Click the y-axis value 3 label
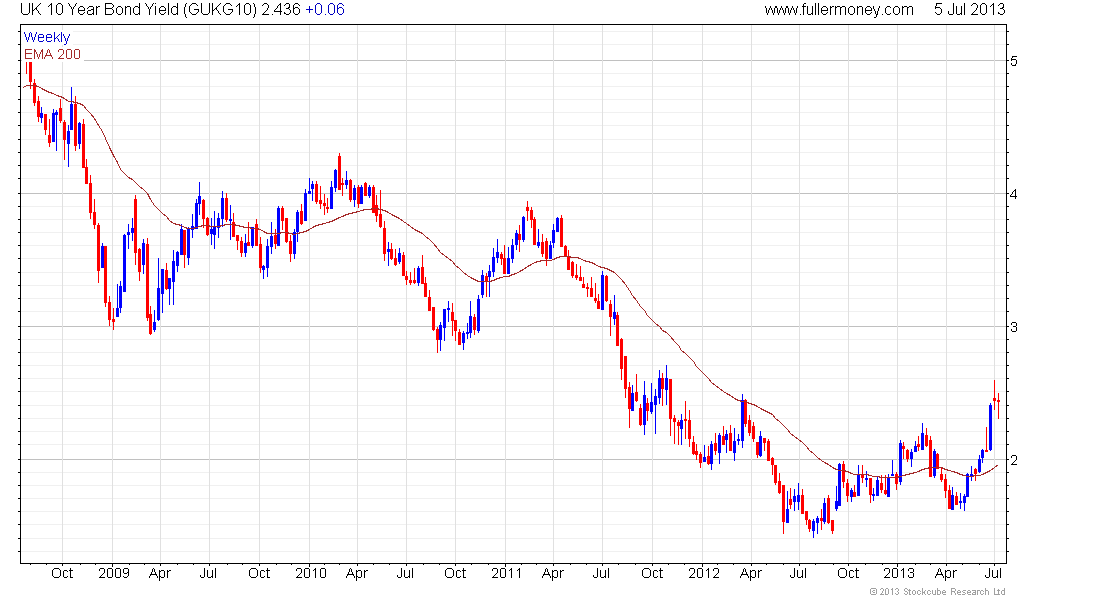Screen dimensions: 1100x600 pos(1014,327)
